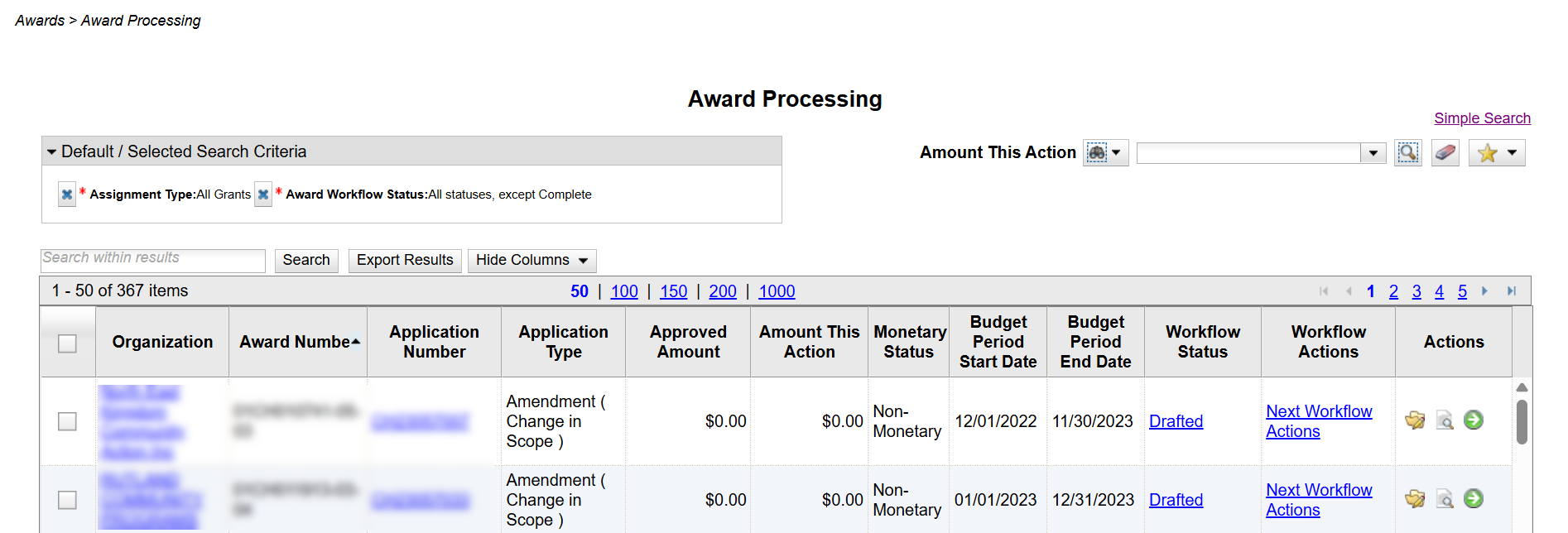This screenshot has height=533, width=1568.
Task: Open the Hide Columns dropdown
Action: pos(531,261)
